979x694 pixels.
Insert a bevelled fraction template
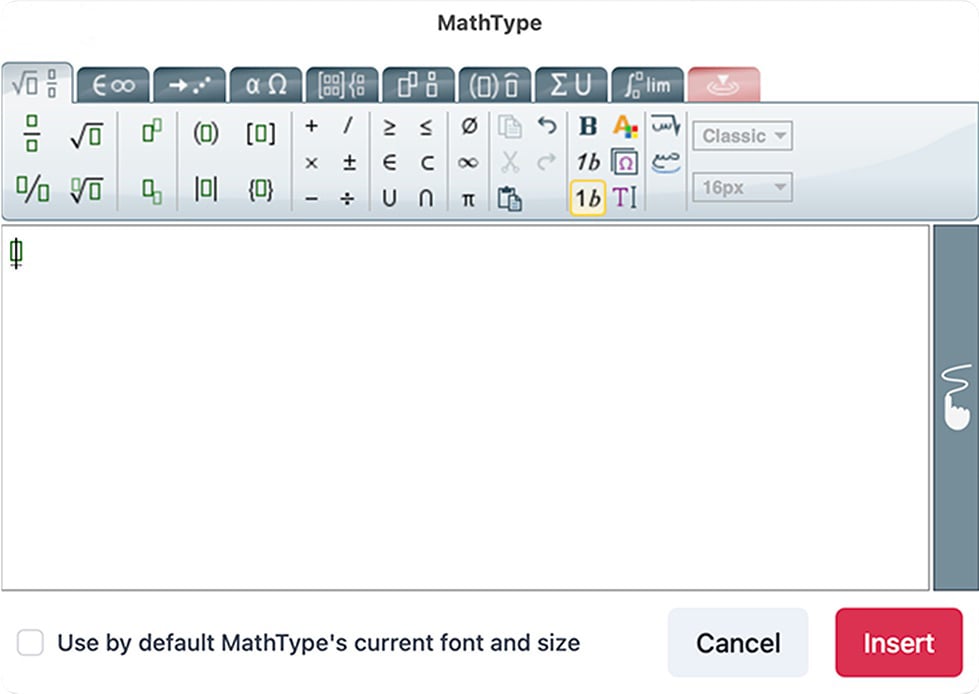(32, 189)
